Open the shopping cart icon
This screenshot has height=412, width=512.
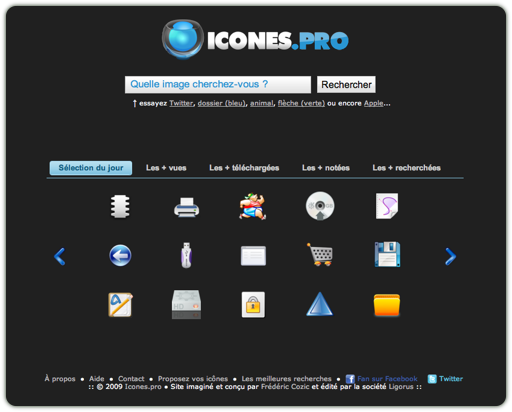pos(320,254)
